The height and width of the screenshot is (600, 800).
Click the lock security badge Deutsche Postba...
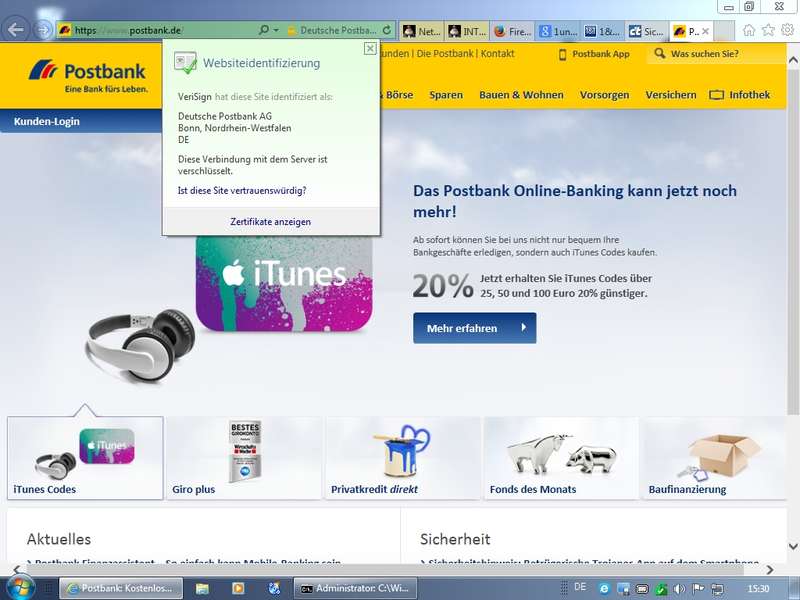pos(332,31)
